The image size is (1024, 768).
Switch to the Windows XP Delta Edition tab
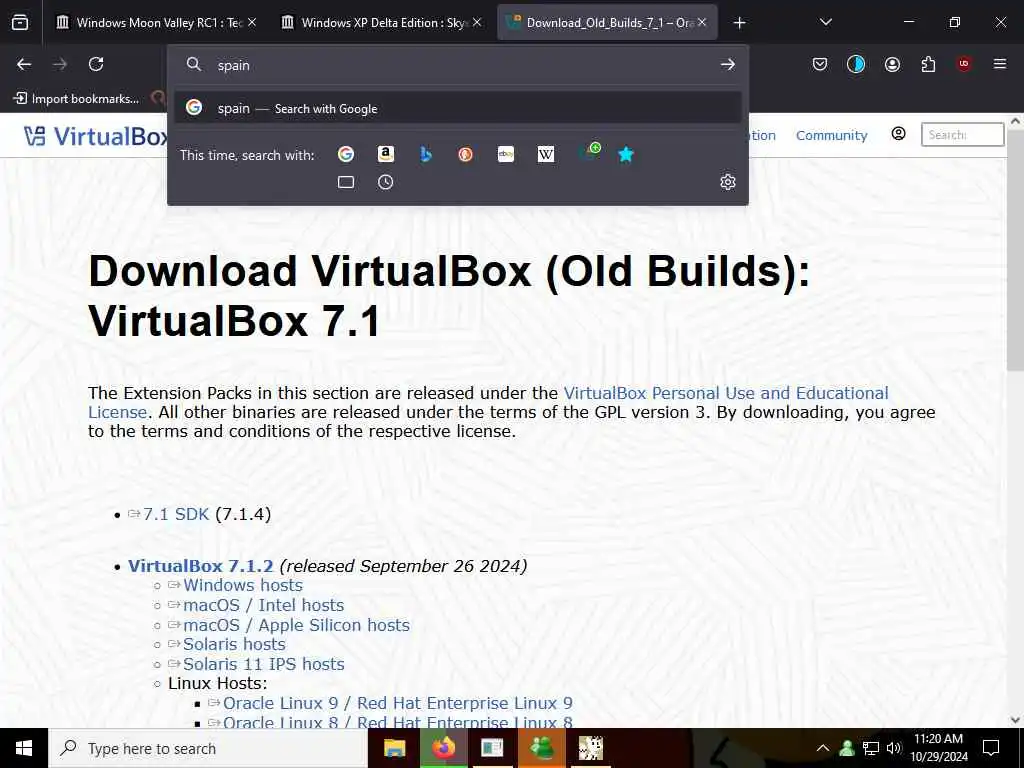coord(382,23)
